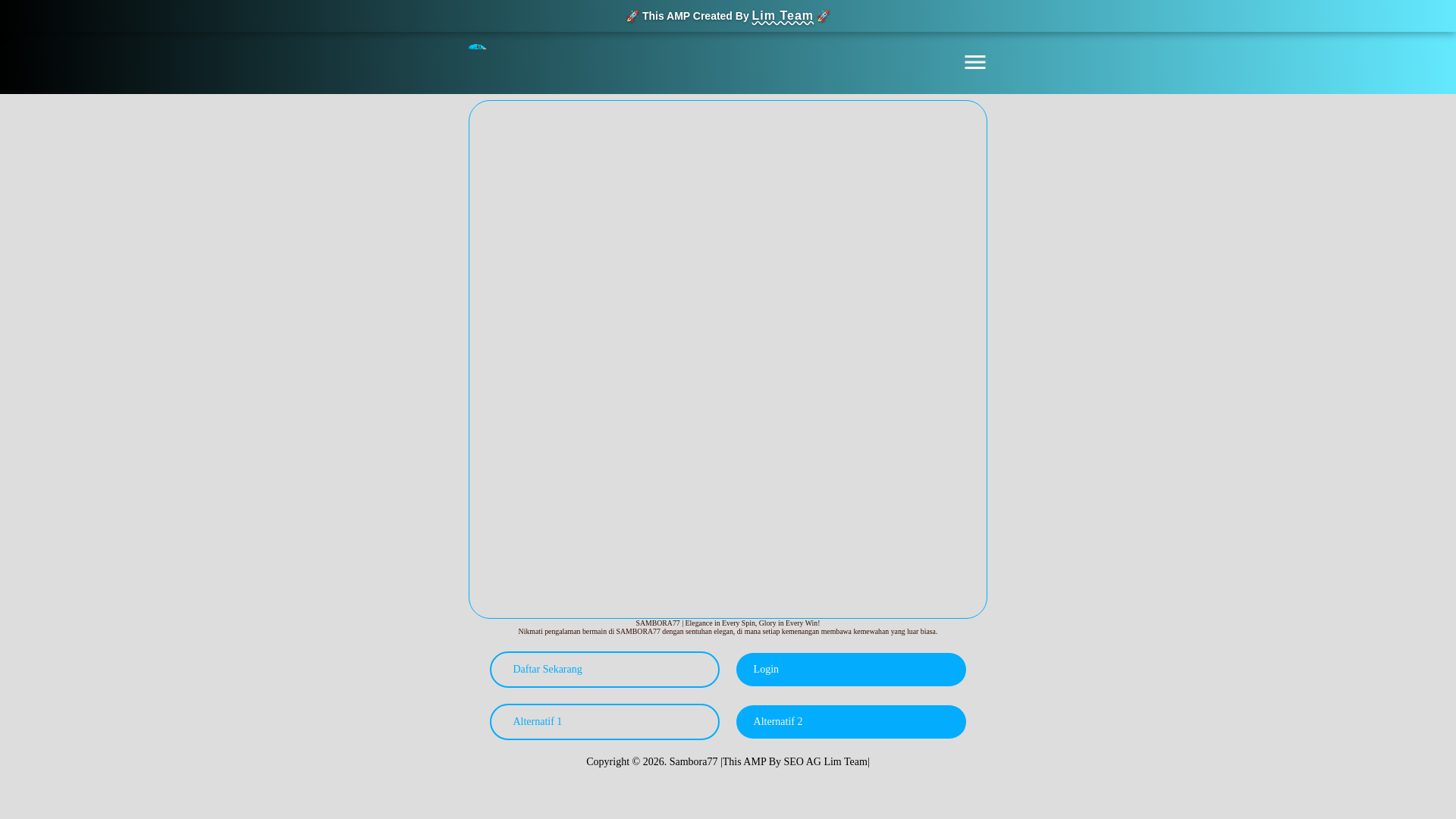
Task: Open the hamburger menu icon
Action: tap(974, 62)
